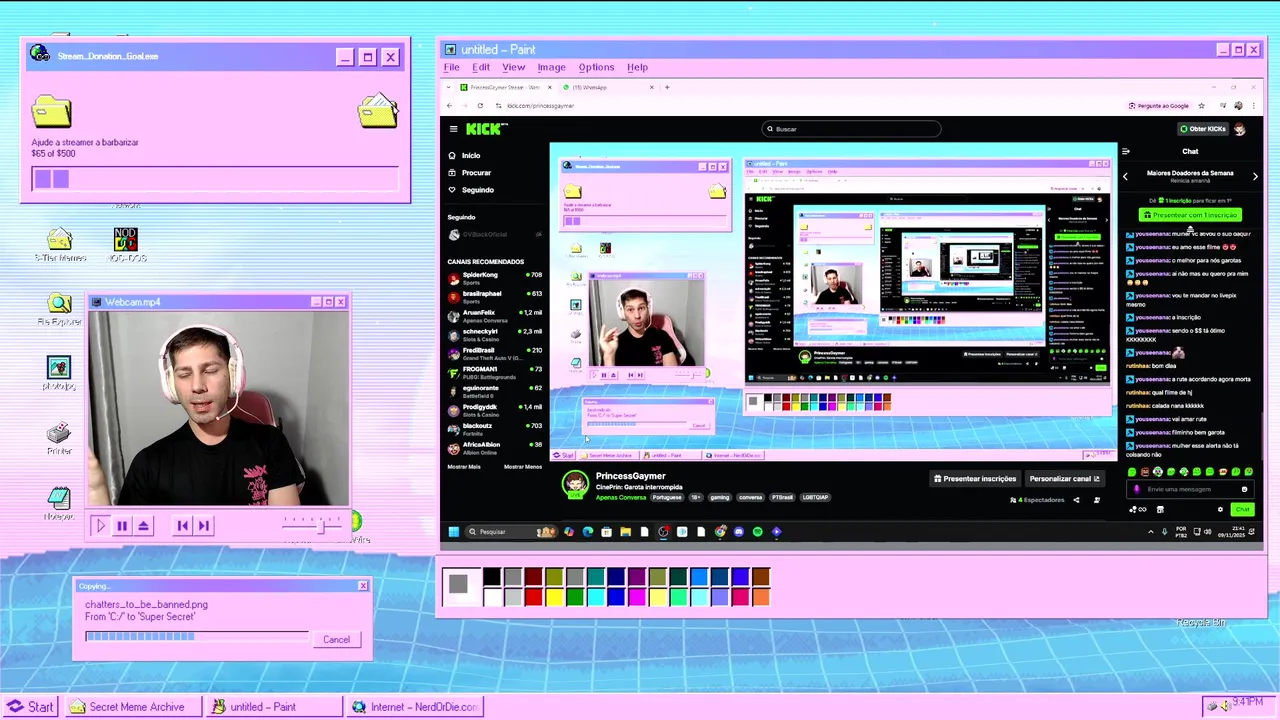The height and width of the screenshot is (720, 1280).
Task: Skip to next track in Webcam.mp4 player
Action: [203, 525]
